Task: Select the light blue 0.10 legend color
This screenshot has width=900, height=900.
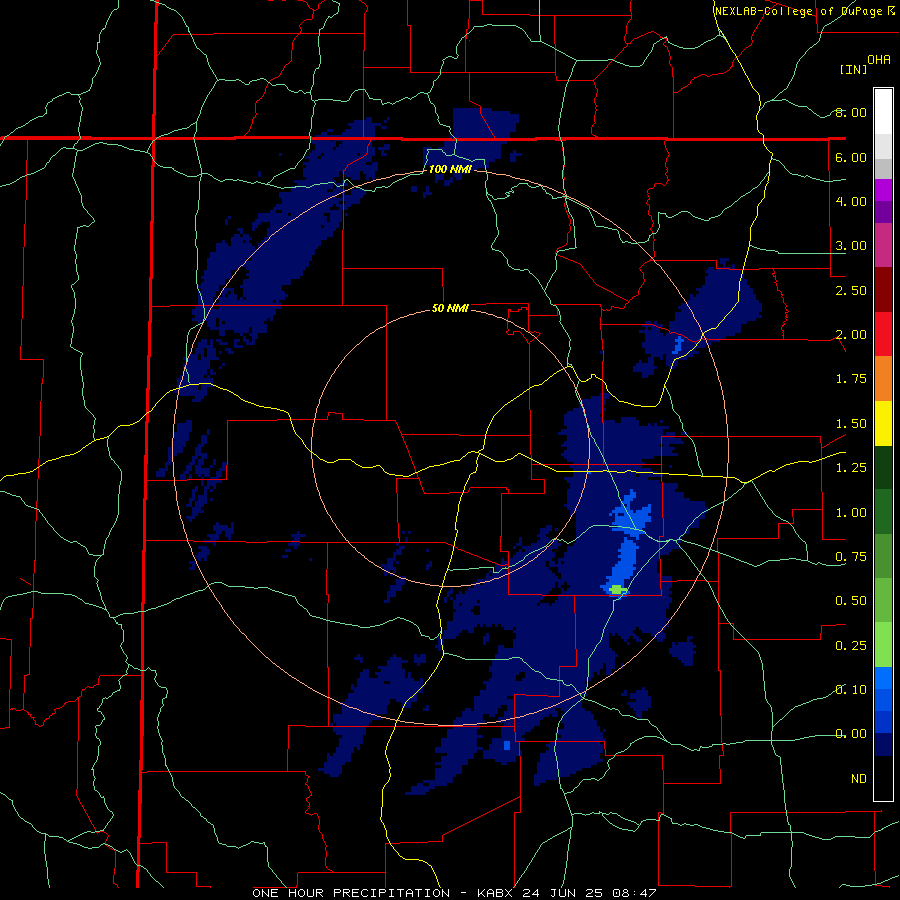Action: point(883,678)
